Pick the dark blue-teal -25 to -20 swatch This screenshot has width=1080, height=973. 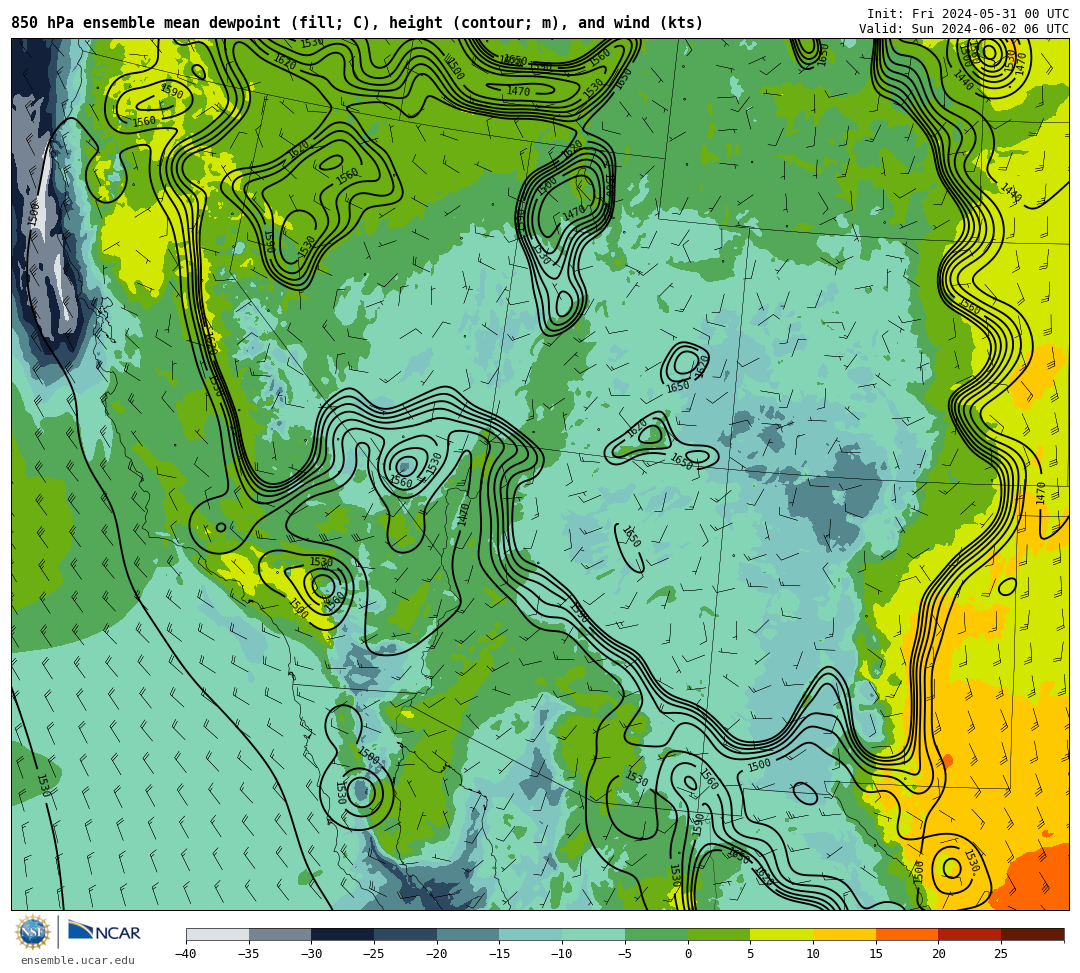pos(406,934)
